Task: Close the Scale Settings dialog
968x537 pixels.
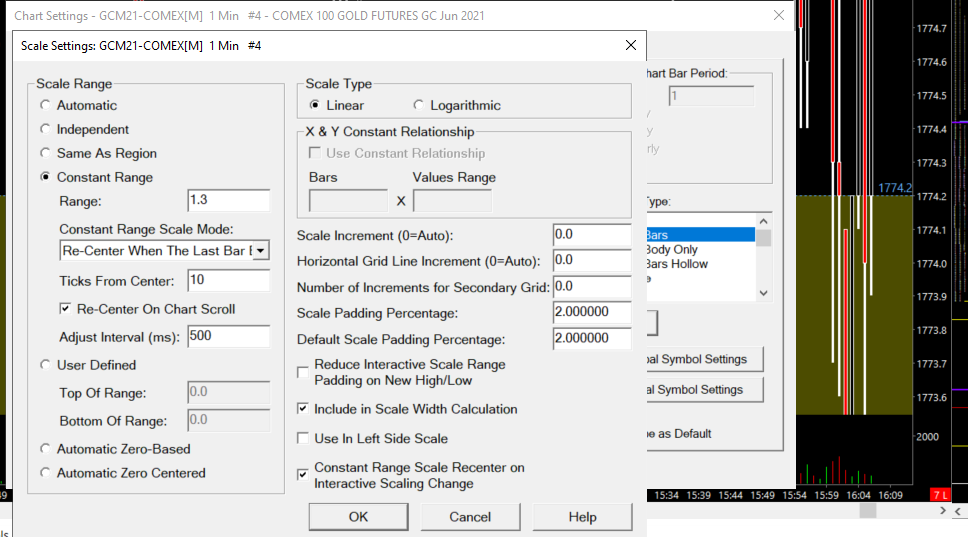Action: point(630,46)
